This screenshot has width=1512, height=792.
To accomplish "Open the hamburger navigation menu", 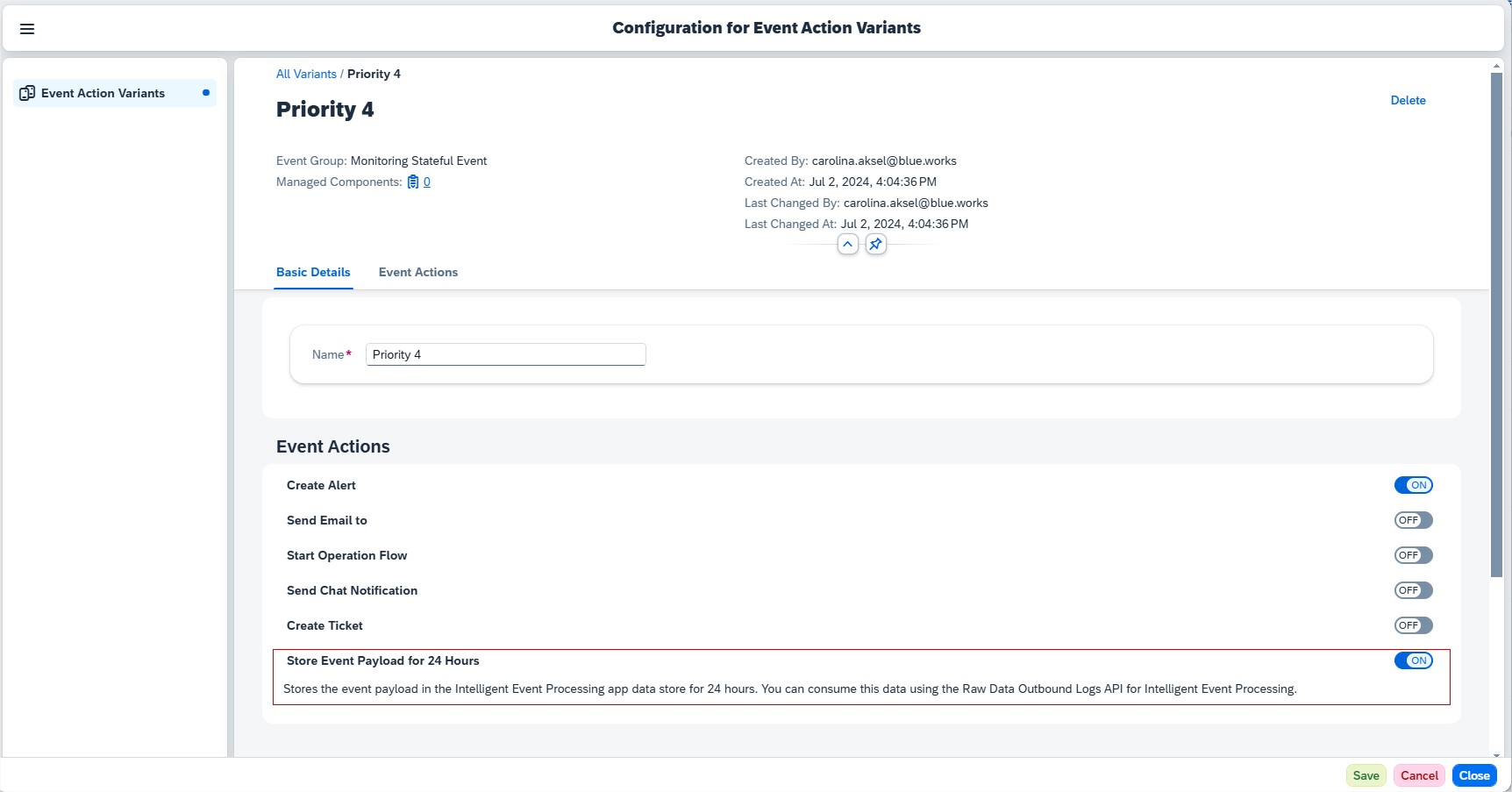I will coord(27,29).
